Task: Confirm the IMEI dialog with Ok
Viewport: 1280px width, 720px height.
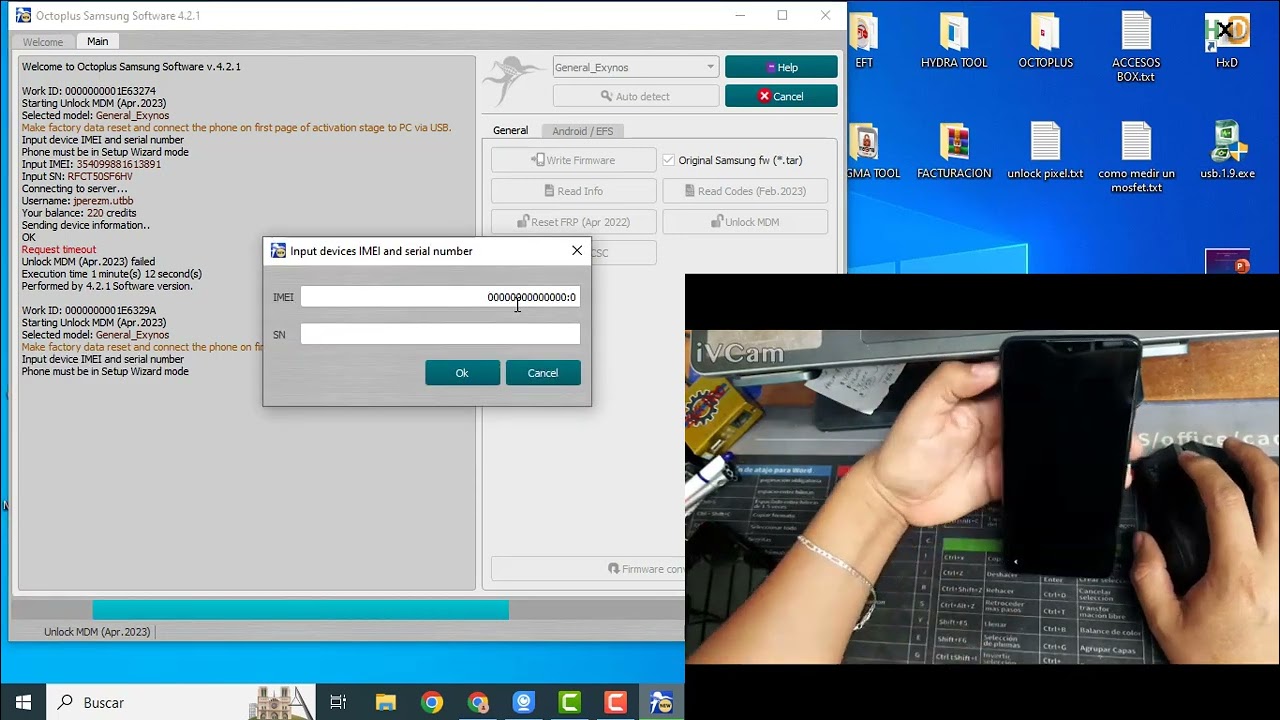Action: tap(462, 373)
